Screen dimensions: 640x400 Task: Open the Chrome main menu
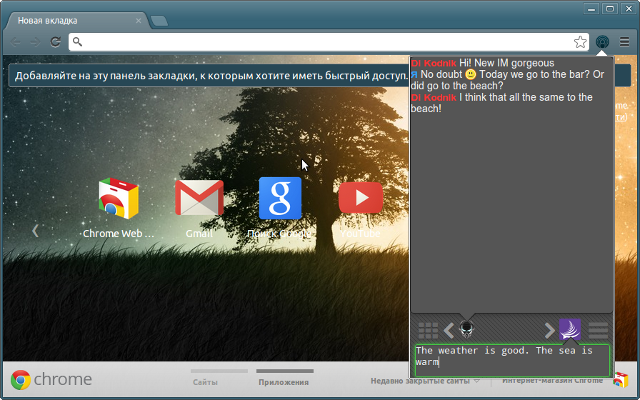tap(624, 42)
